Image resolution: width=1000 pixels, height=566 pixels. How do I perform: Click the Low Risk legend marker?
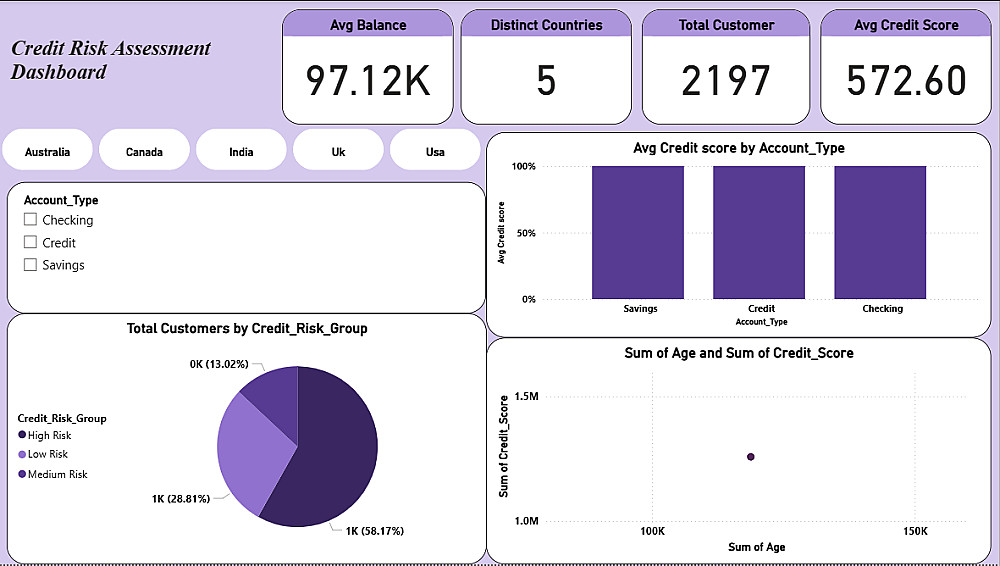click(x=22, y=454)
